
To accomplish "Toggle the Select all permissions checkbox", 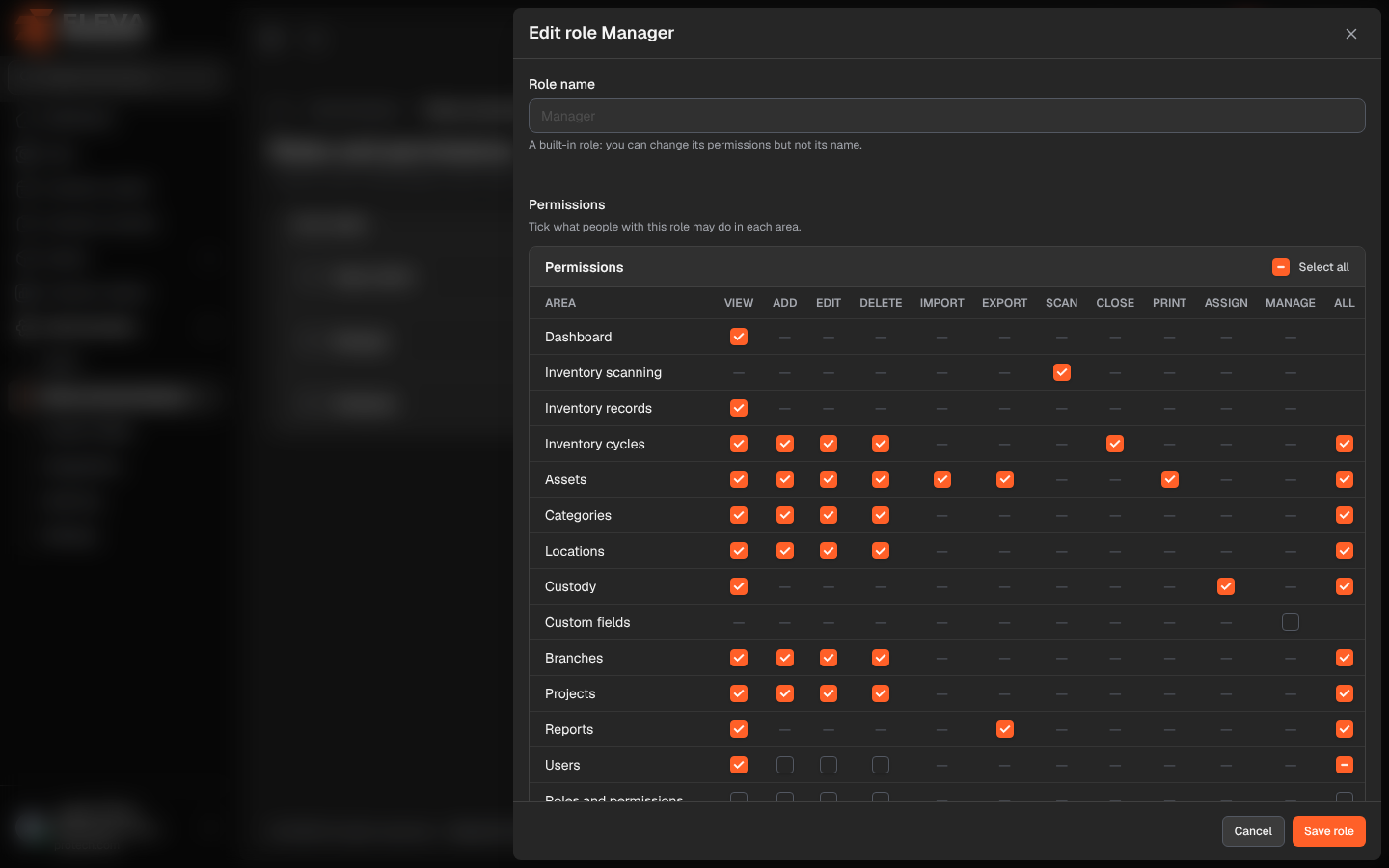I will [1281, 267].
